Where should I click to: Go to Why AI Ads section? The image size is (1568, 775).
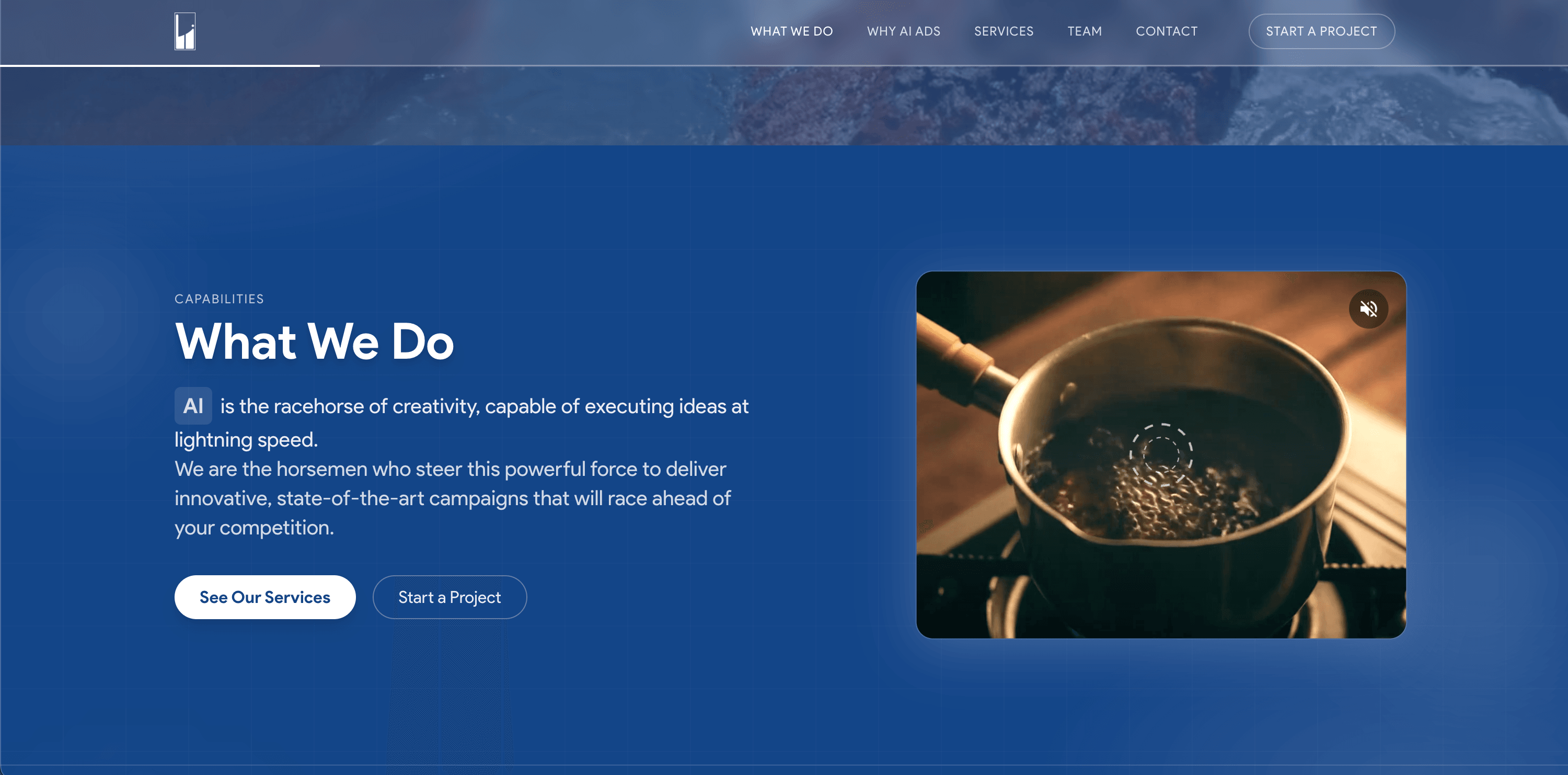(x=903, y=31)
